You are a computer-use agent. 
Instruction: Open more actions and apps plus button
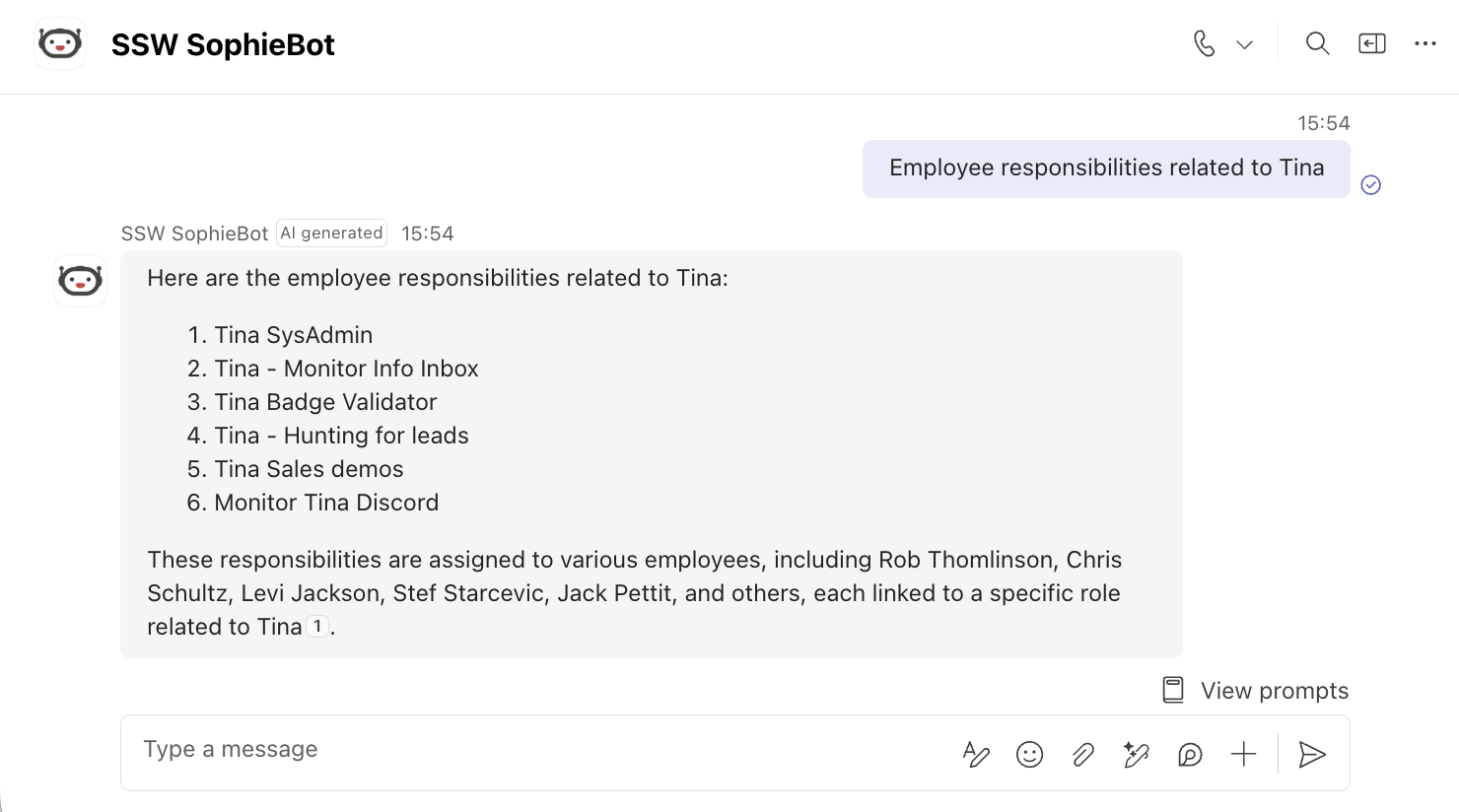pyautogui.click(x=1244, y=754)
